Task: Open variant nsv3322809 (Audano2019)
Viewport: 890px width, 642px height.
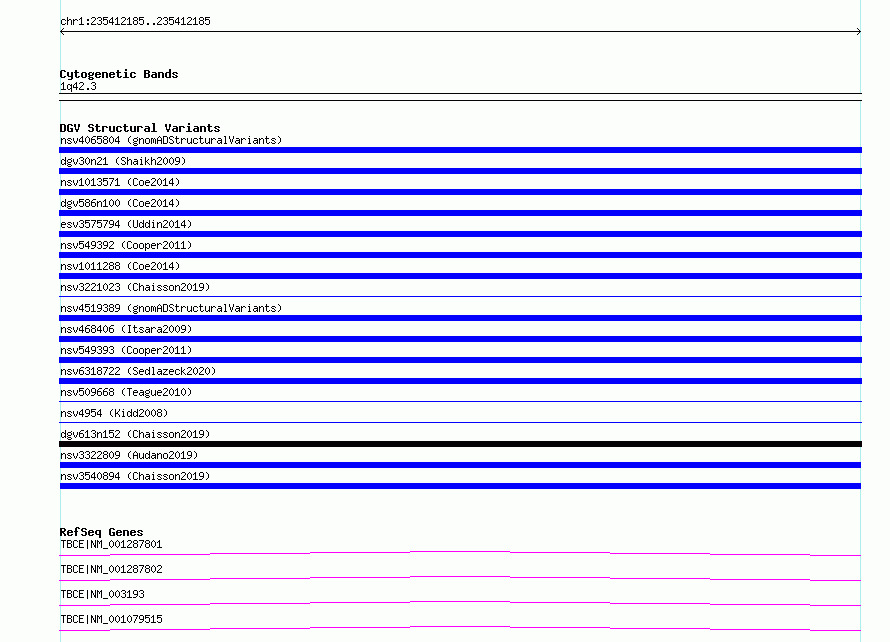Action: tap(129, 455)
